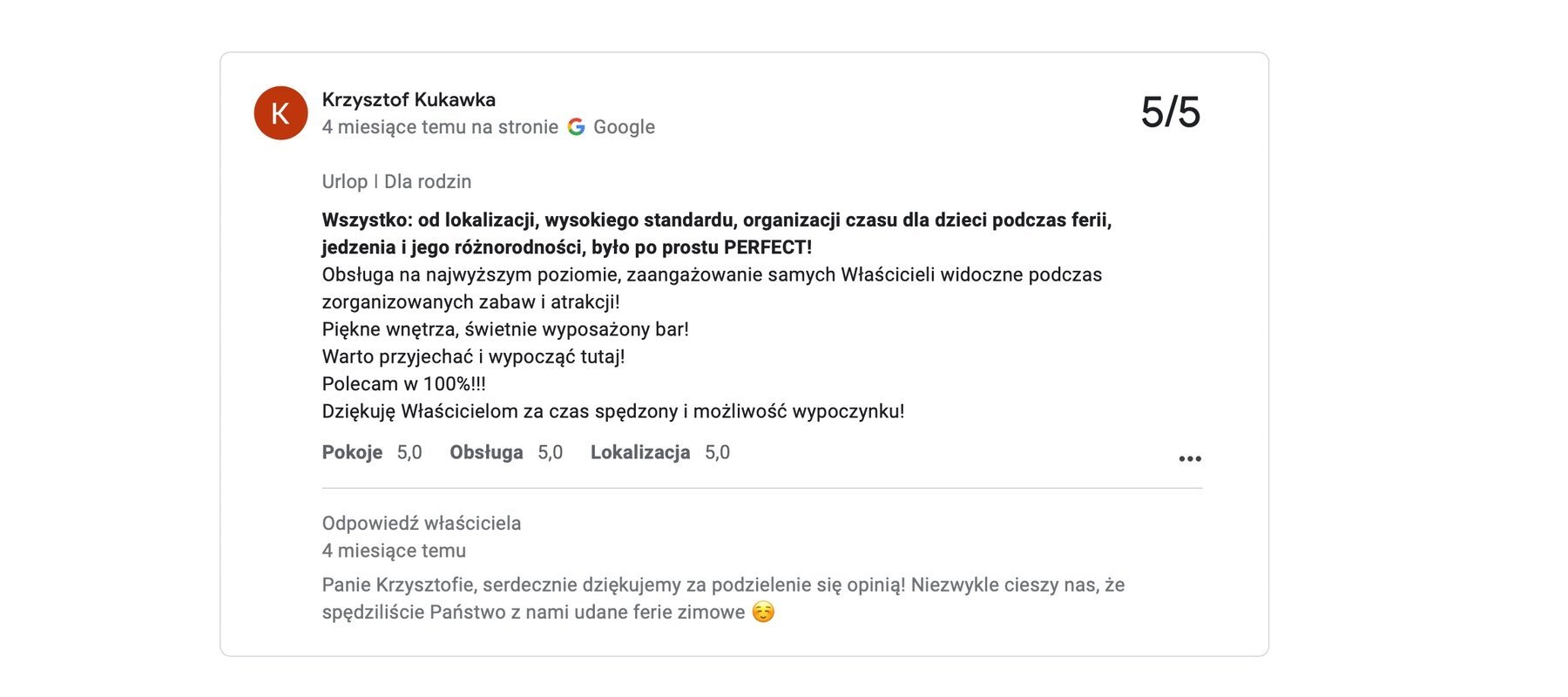This screenshot has width=1568, height=697.
Task: Click the 'Polecam w 100%!!!' line
Action: coord(403,383)
